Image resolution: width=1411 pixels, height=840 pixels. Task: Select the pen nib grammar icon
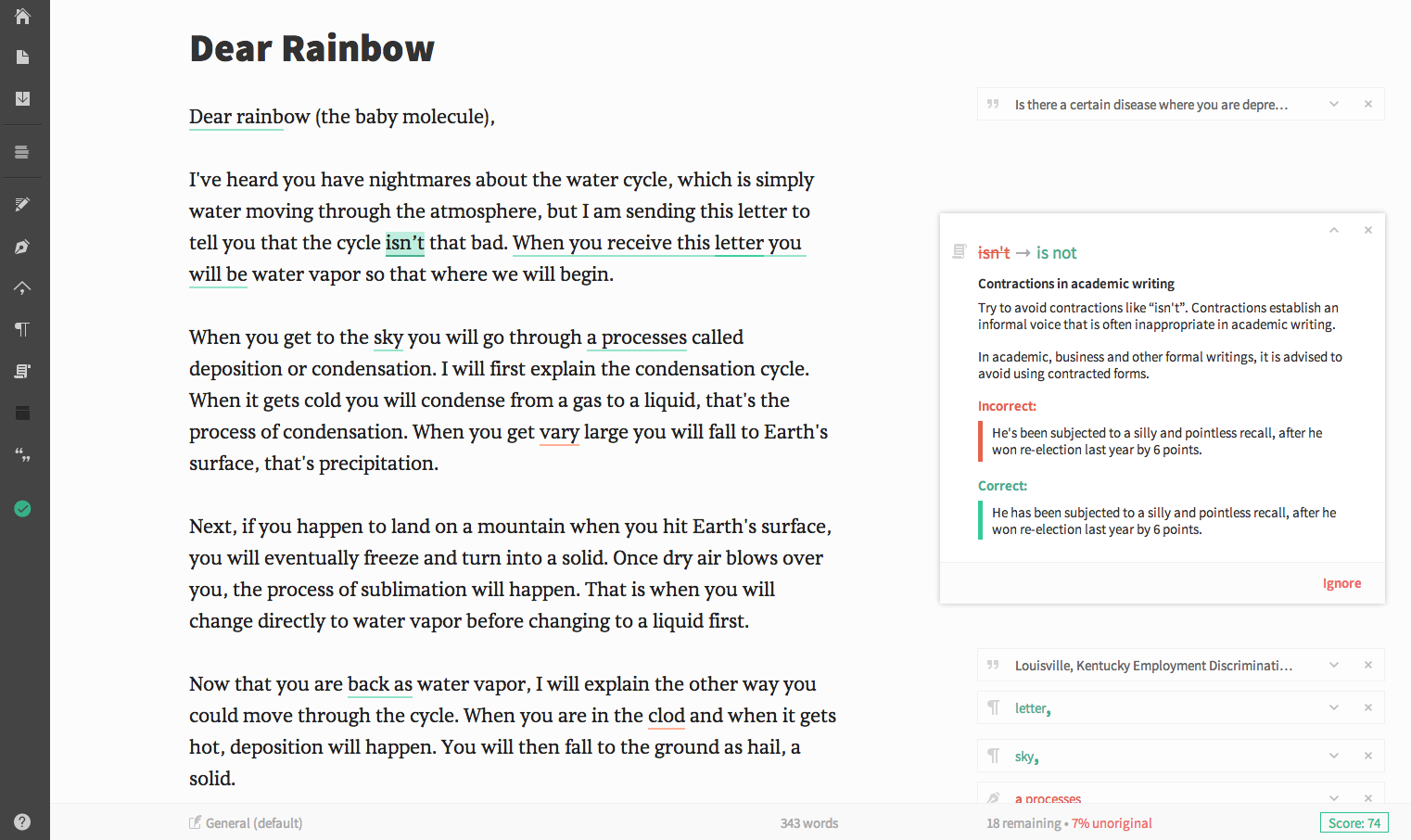coord(22,247)
